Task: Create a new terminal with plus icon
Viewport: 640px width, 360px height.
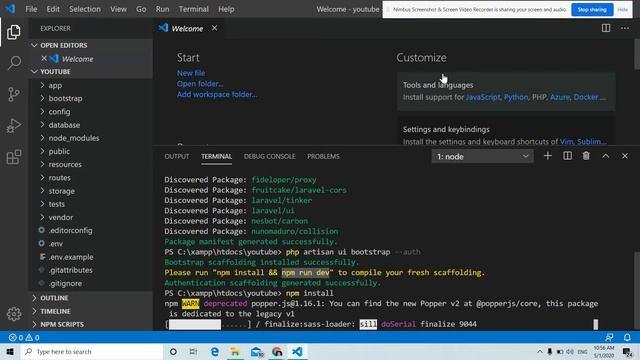Action: click(x=548, y=156)
